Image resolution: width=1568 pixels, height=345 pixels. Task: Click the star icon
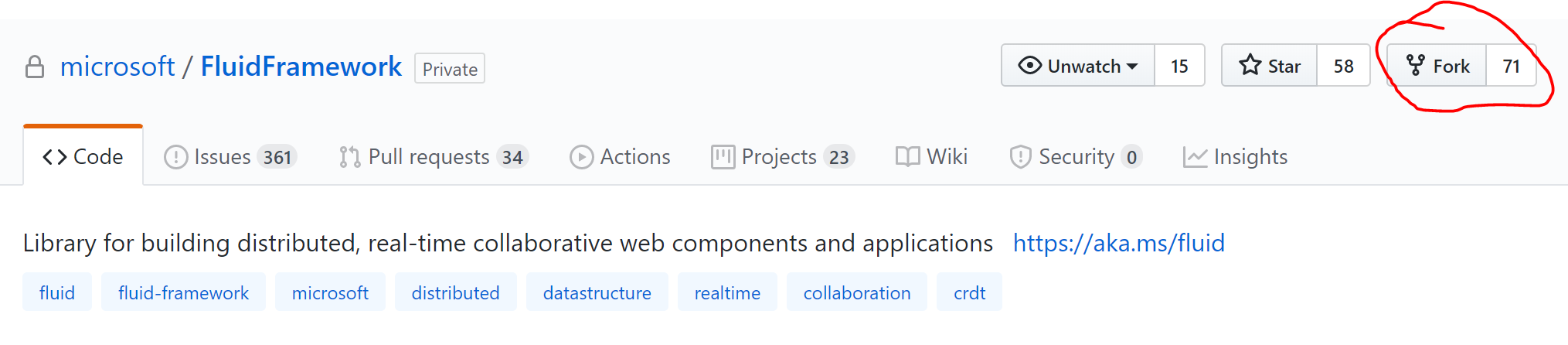click(x=1250, y=65)
